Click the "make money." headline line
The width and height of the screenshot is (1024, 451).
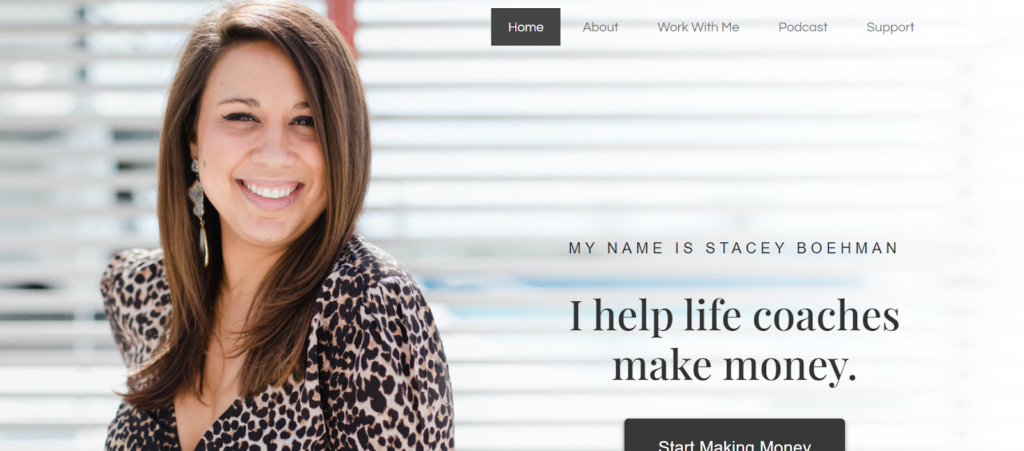coord(735,366)
